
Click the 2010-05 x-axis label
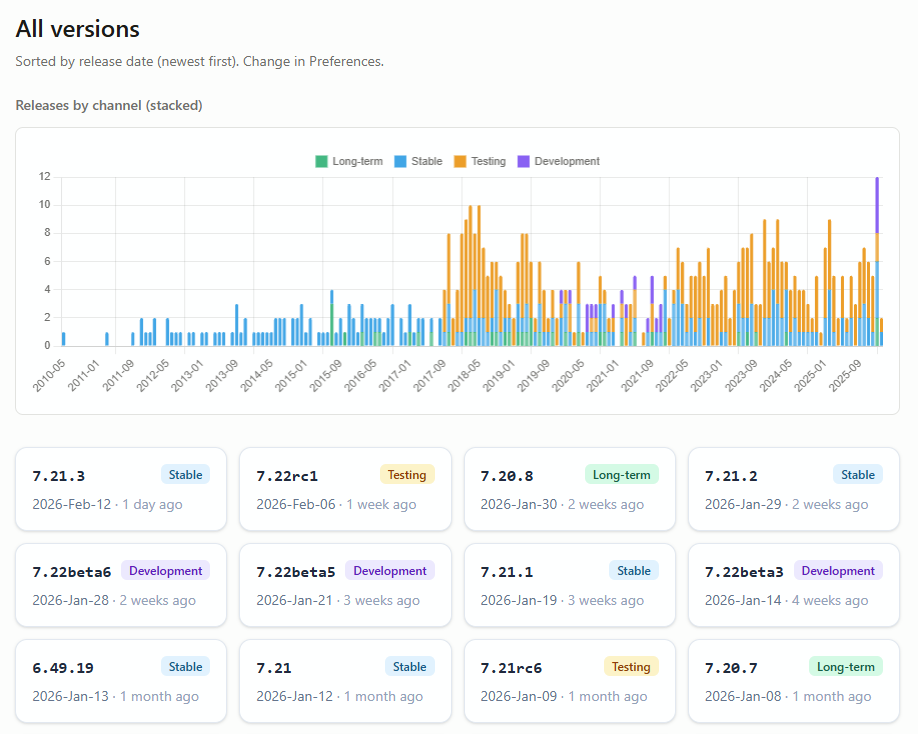click(49, 375)
